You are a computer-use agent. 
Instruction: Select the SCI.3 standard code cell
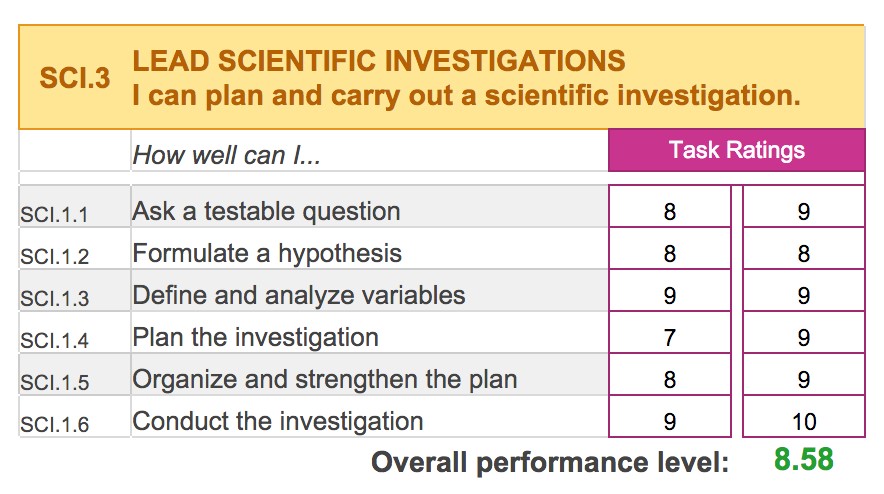74,78
